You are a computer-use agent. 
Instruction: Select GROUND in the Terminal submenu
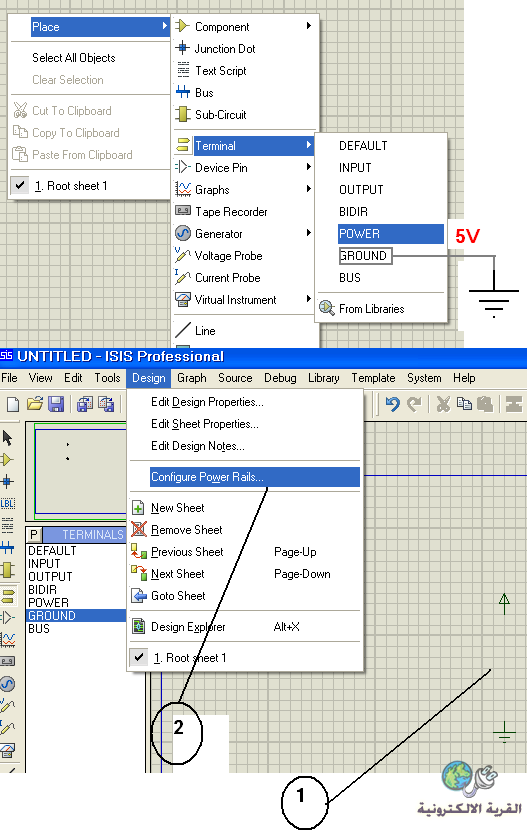365,256
